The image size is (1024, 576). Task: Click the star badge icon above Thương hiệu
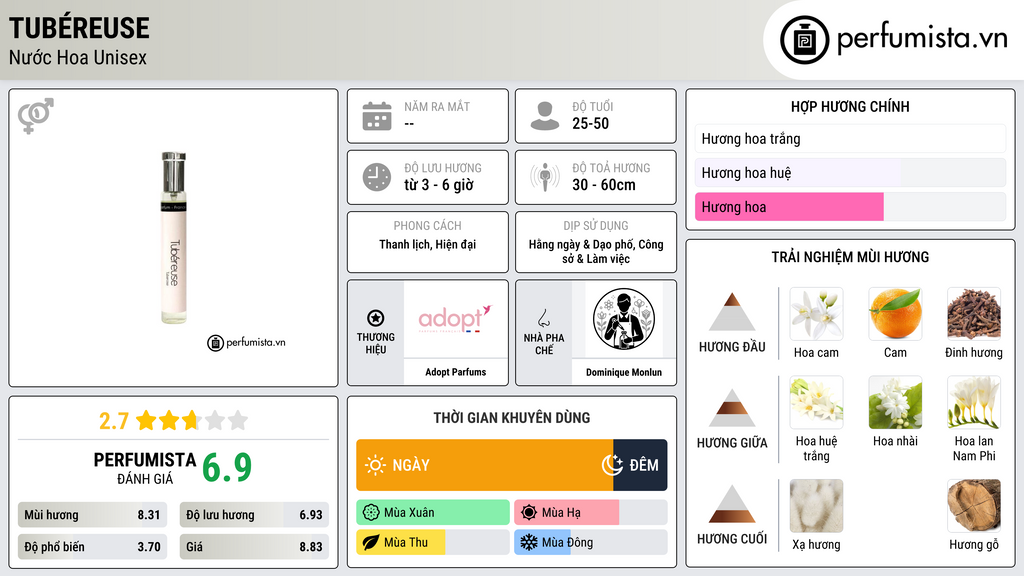click(376, 318)
